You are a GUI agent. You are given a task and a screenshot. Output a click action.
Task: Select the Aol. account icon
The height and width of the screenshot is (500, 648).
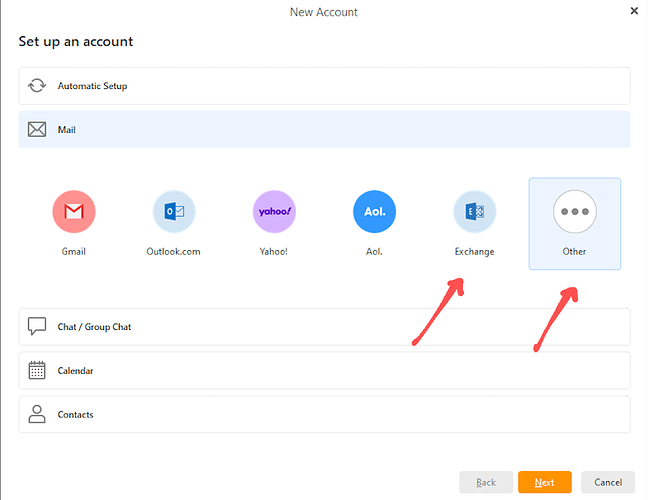pyautogui.click(x=374, y=212)
